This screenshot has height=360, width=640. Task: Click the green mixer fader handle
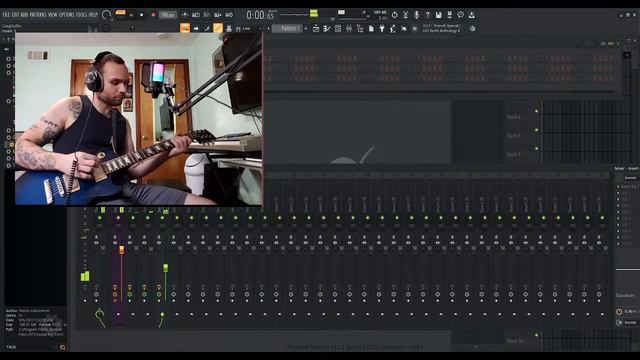tap(165, 268)
